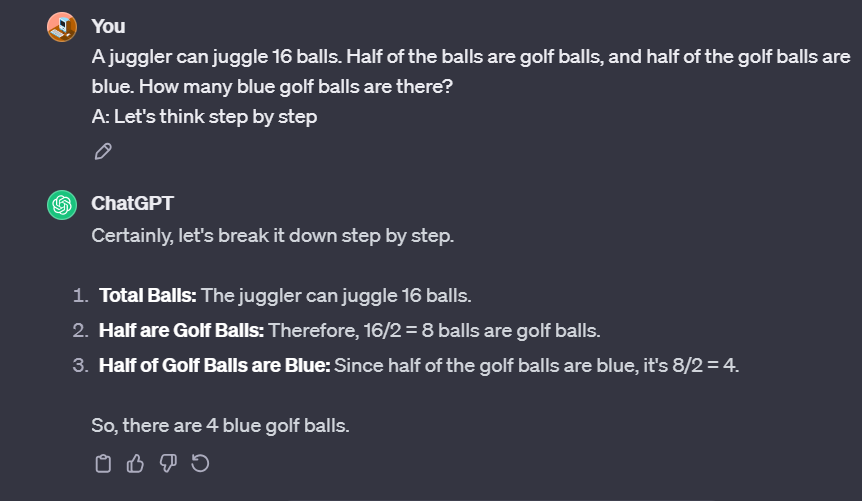
Task: Click the bold "Half are Golf Balls:" heading
Action: 181,331
